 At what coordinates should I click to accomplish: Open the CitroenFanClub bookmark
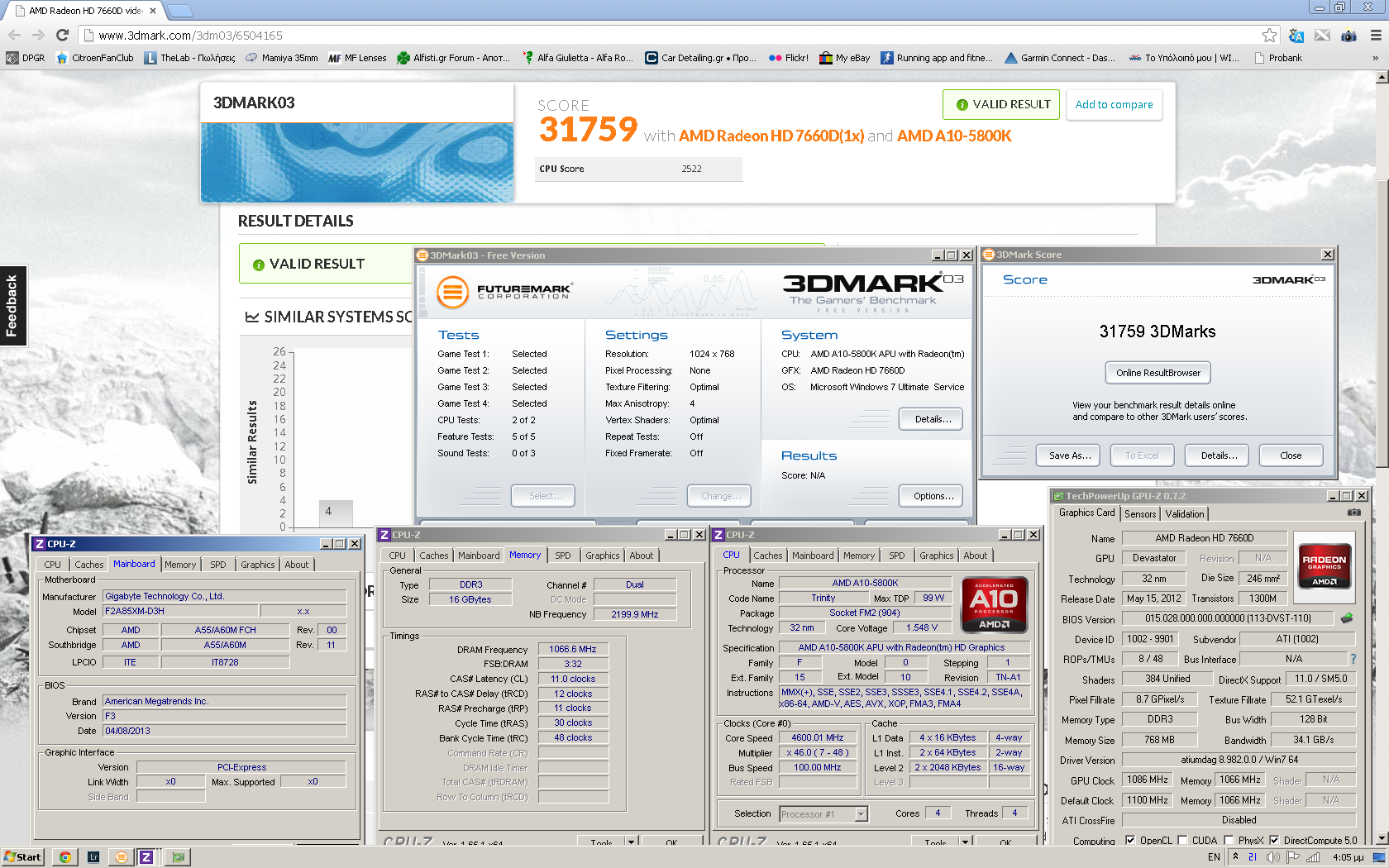[x=94, y=58]
